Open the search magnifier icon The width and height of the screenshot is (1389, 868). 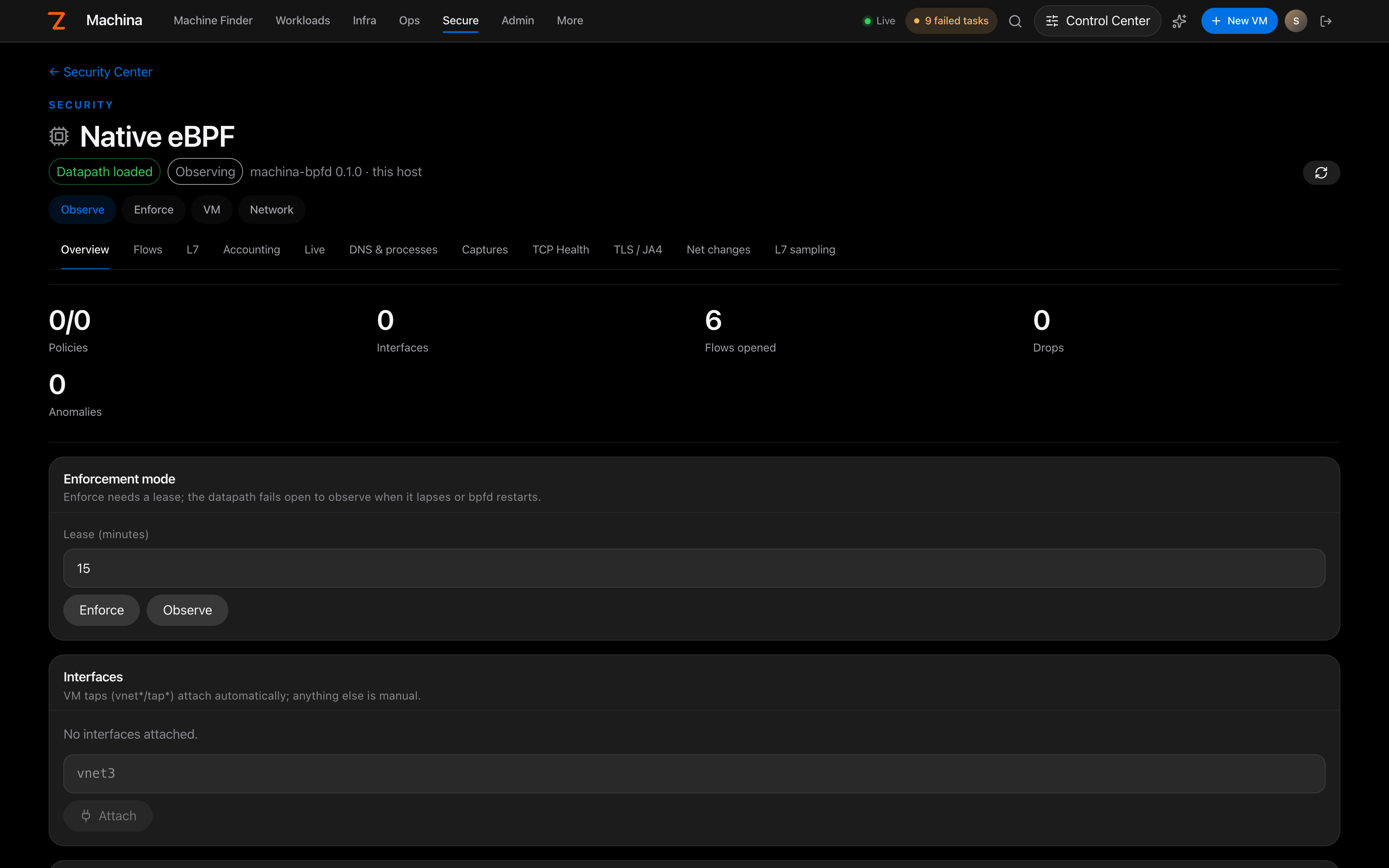pyautogui.click(x=1015, y=21)
